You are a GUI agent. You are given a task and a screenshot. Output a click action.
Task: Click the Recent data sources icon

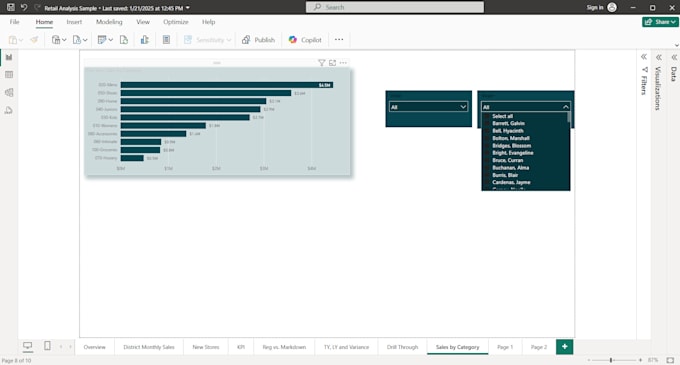coord(77,40)
